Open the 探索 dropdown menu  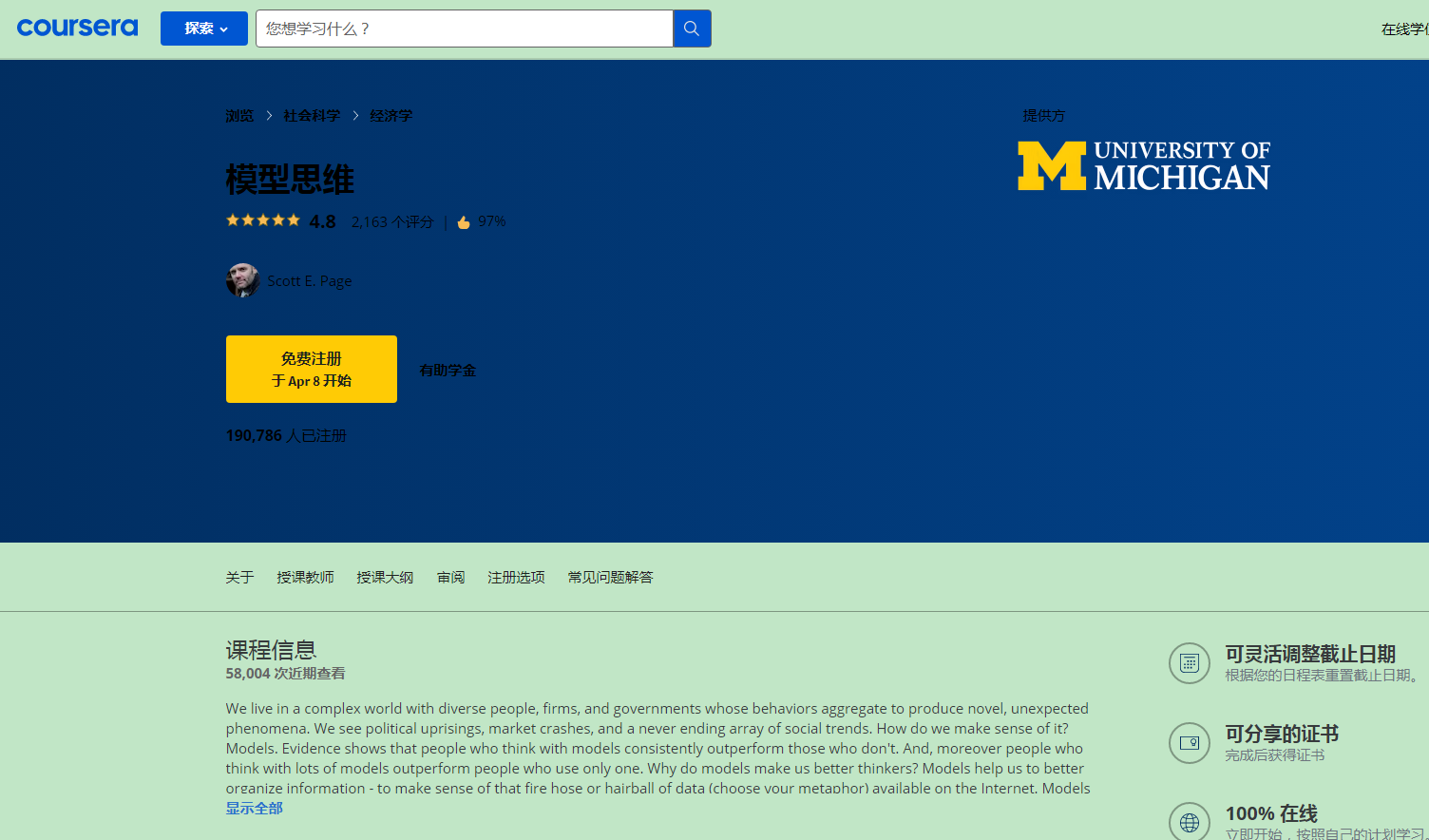click(204, 29)
